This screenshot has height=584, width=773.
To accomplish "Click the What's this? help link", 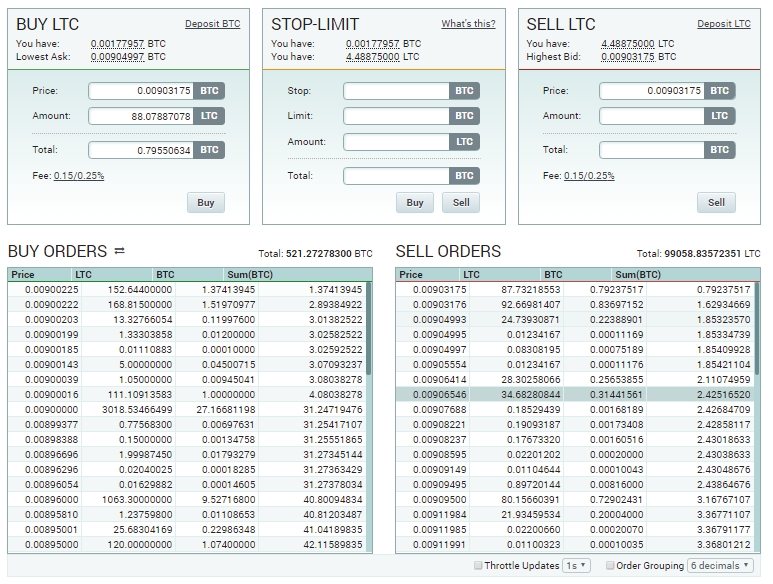I will click(468, 24).
